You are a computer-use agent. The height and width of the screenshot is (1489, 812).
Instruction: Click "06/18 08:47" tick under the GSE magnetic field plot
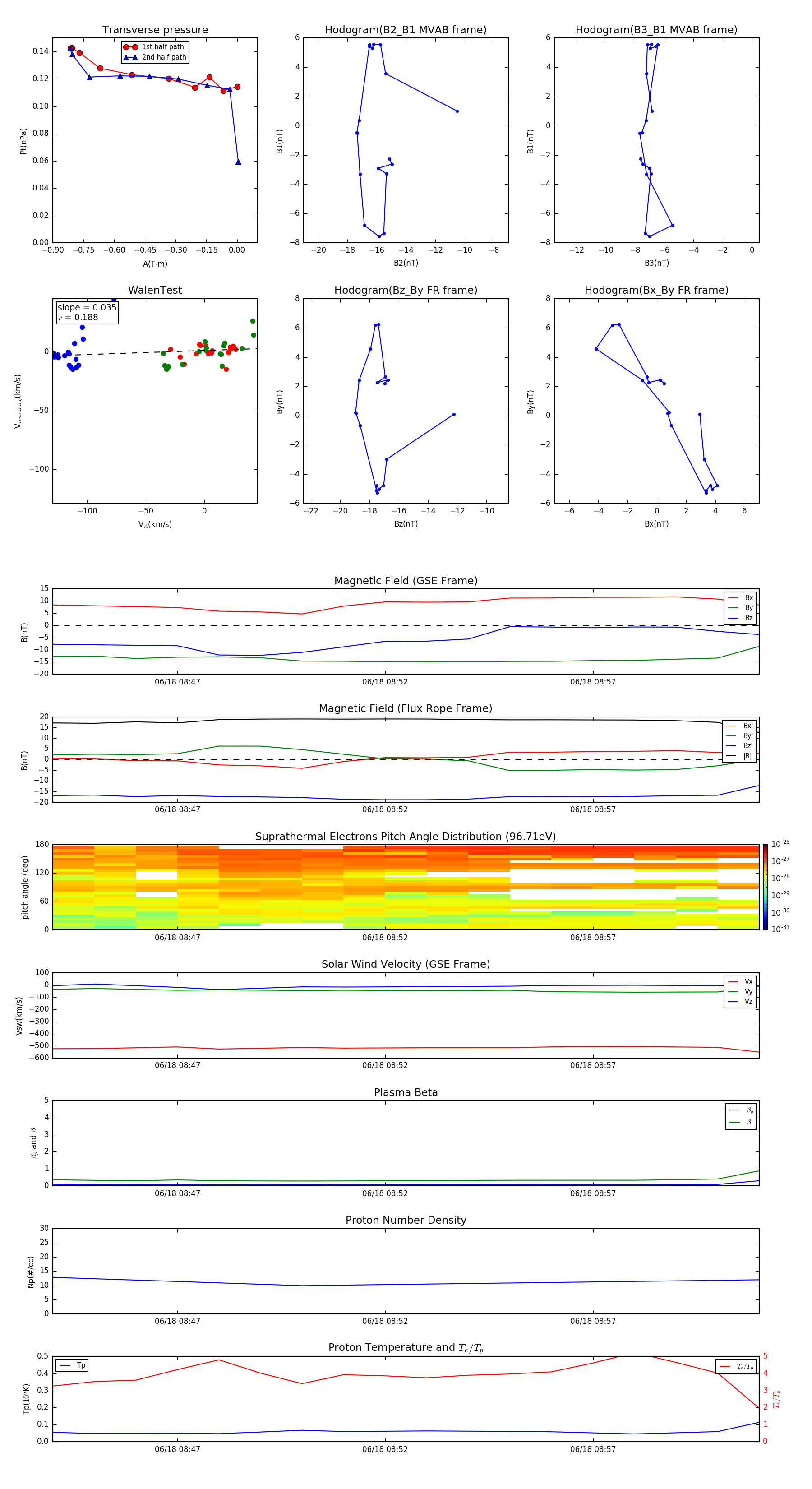click(x=177, y=682)
